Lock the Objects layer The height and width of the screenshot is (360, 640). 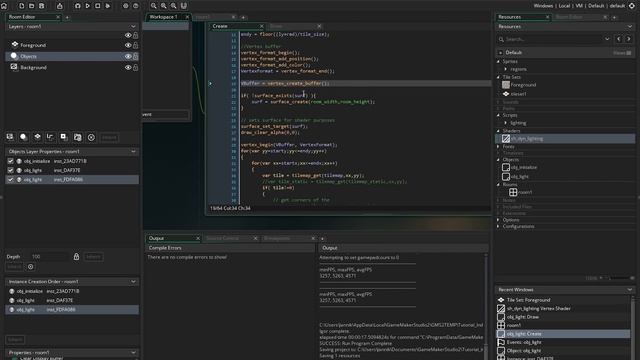point(136,56)
